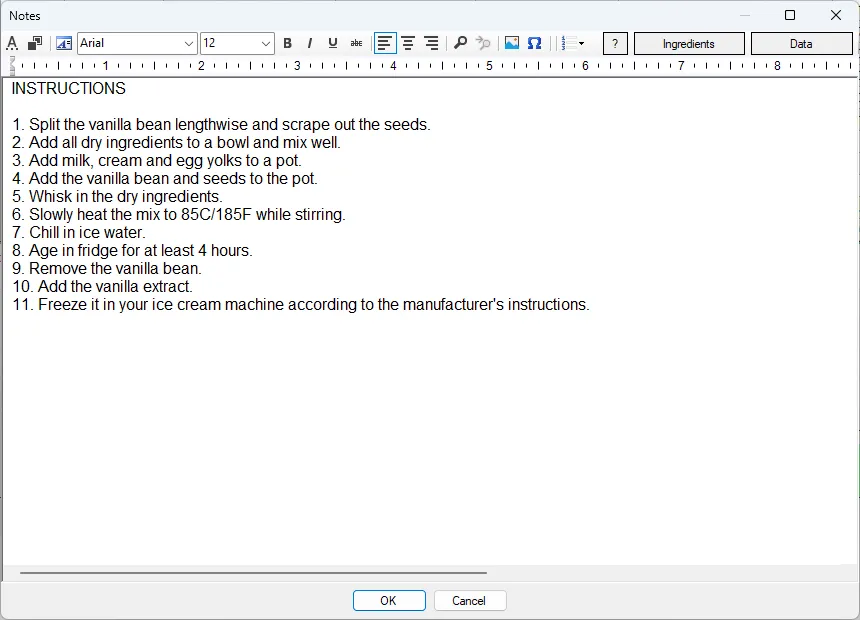The width and height of the screenshot is (860, 620).
Task: Toggle underline formatting
Action: (x=332, y=43)
